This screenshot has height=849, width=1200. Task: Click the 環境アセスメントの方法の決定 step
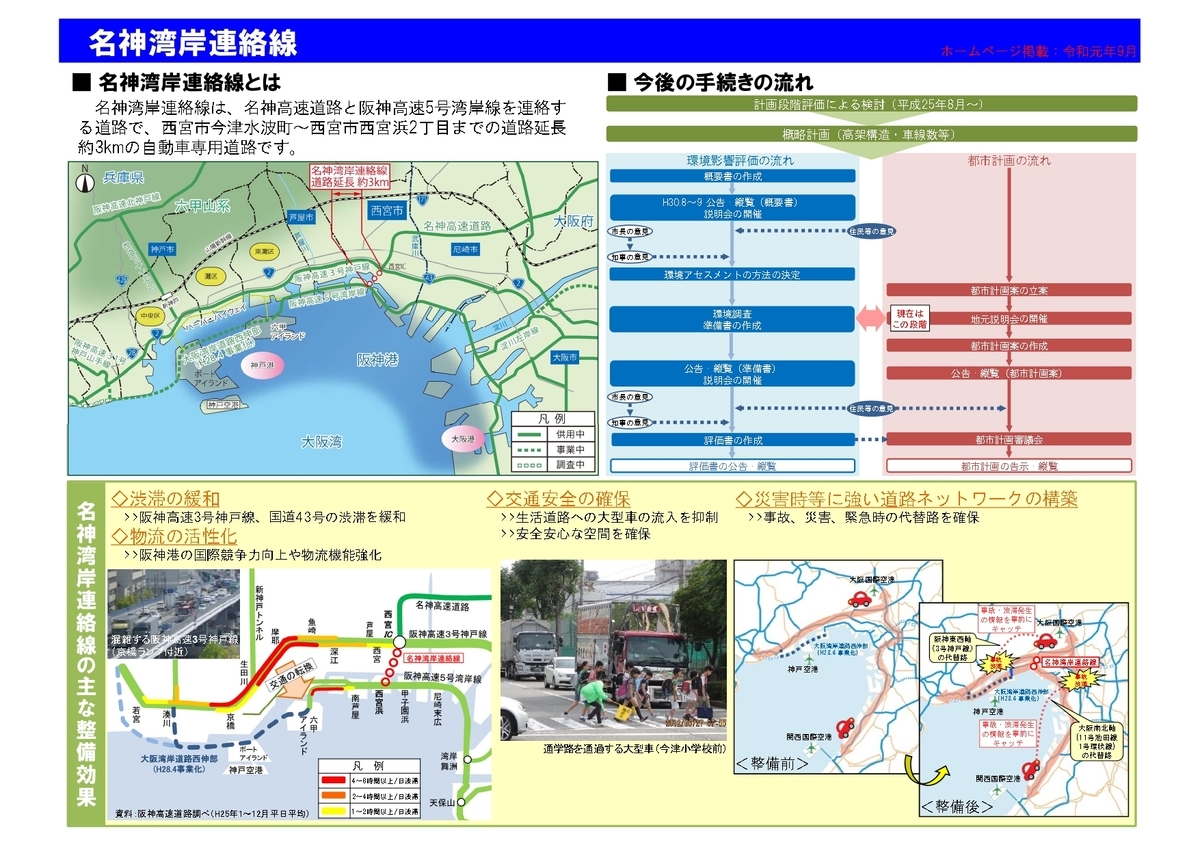pos(733,274)
